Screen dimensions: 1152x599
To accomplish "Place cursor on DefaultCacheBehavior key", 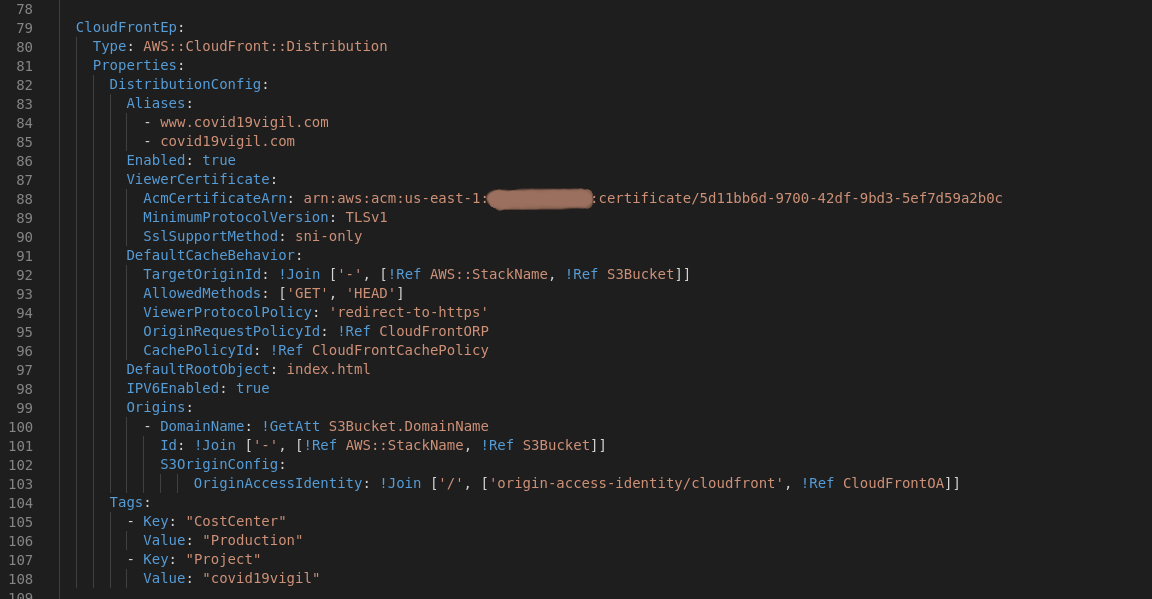I will [x=210, y=256].
